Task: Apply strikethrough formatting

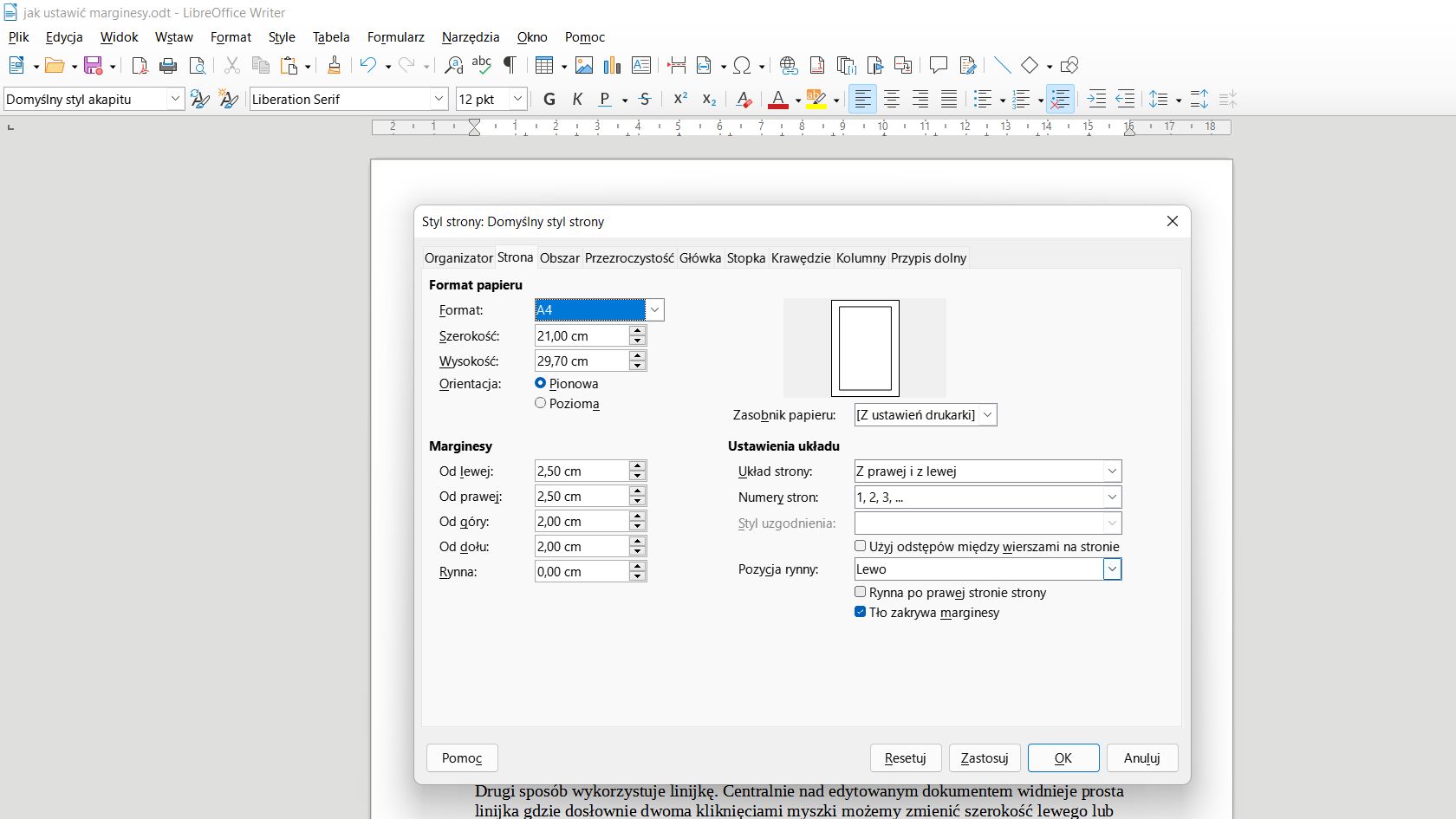Action: point(645,100)
